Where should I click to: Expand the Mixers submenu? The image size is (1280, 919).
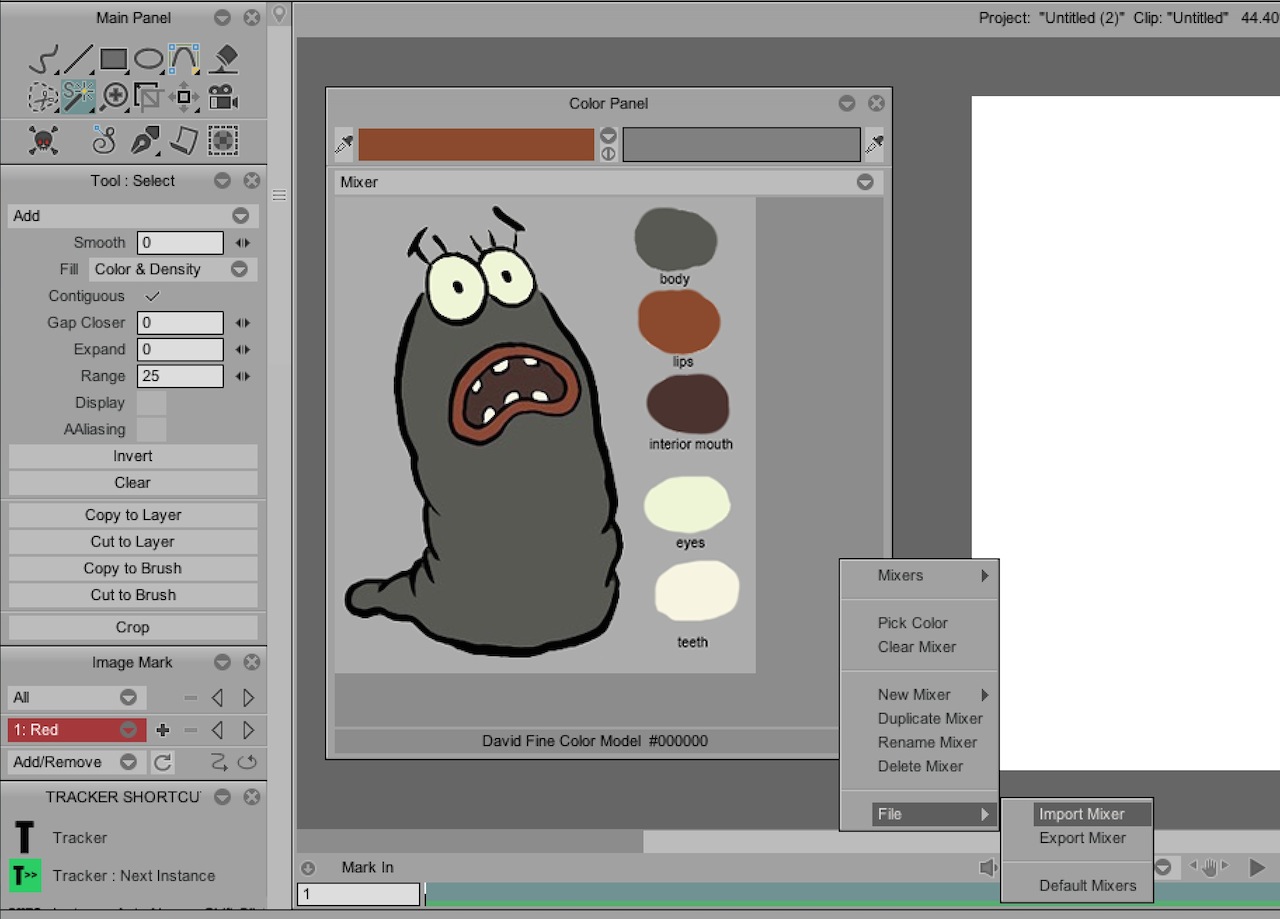[919, 575]
